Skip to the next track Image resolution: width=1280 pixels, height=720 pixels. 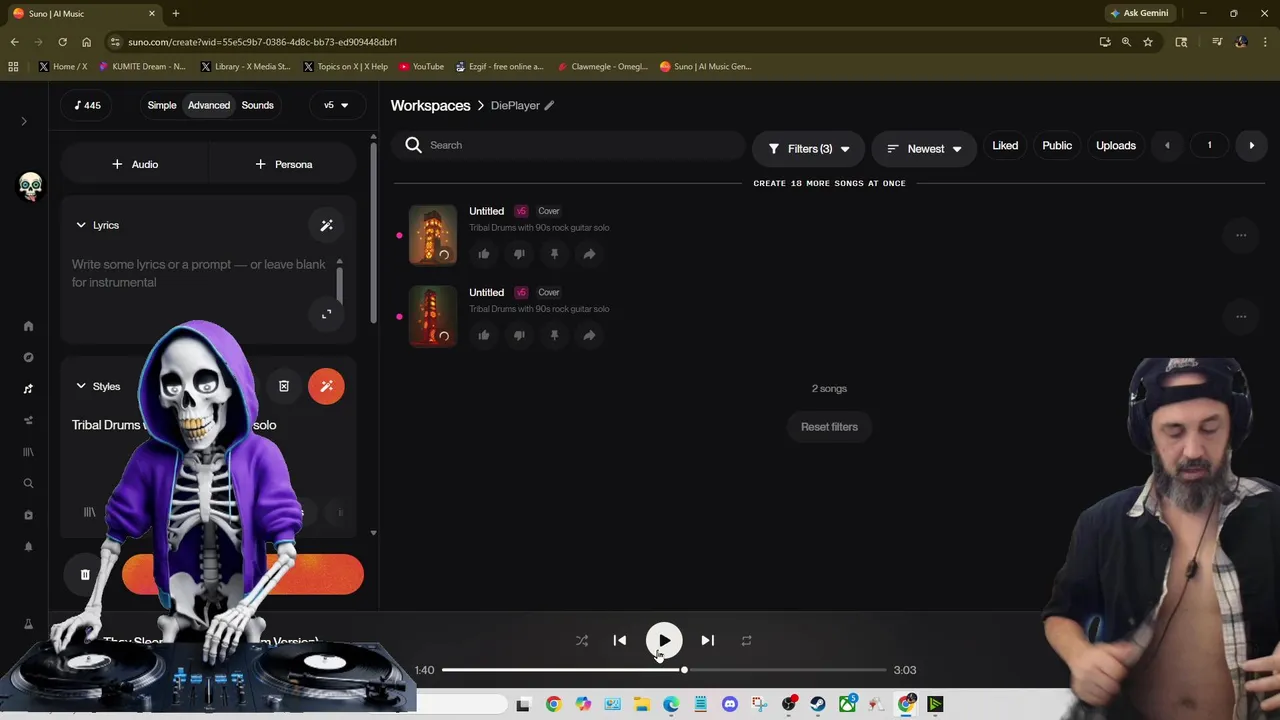point(707,641)
